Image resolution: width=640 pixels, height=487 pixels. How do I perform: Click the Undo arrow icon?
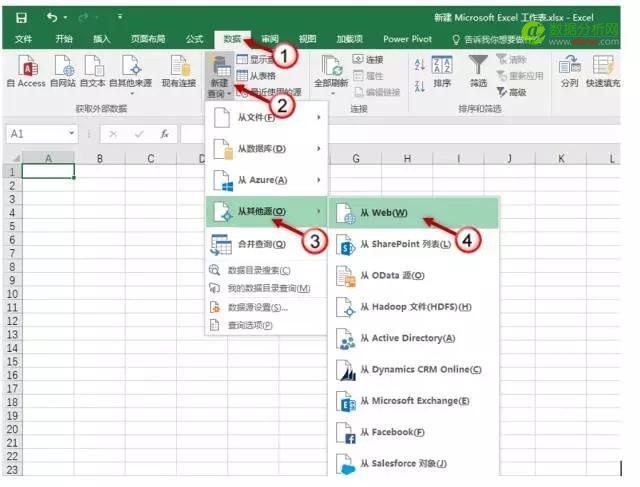[52, 18]
